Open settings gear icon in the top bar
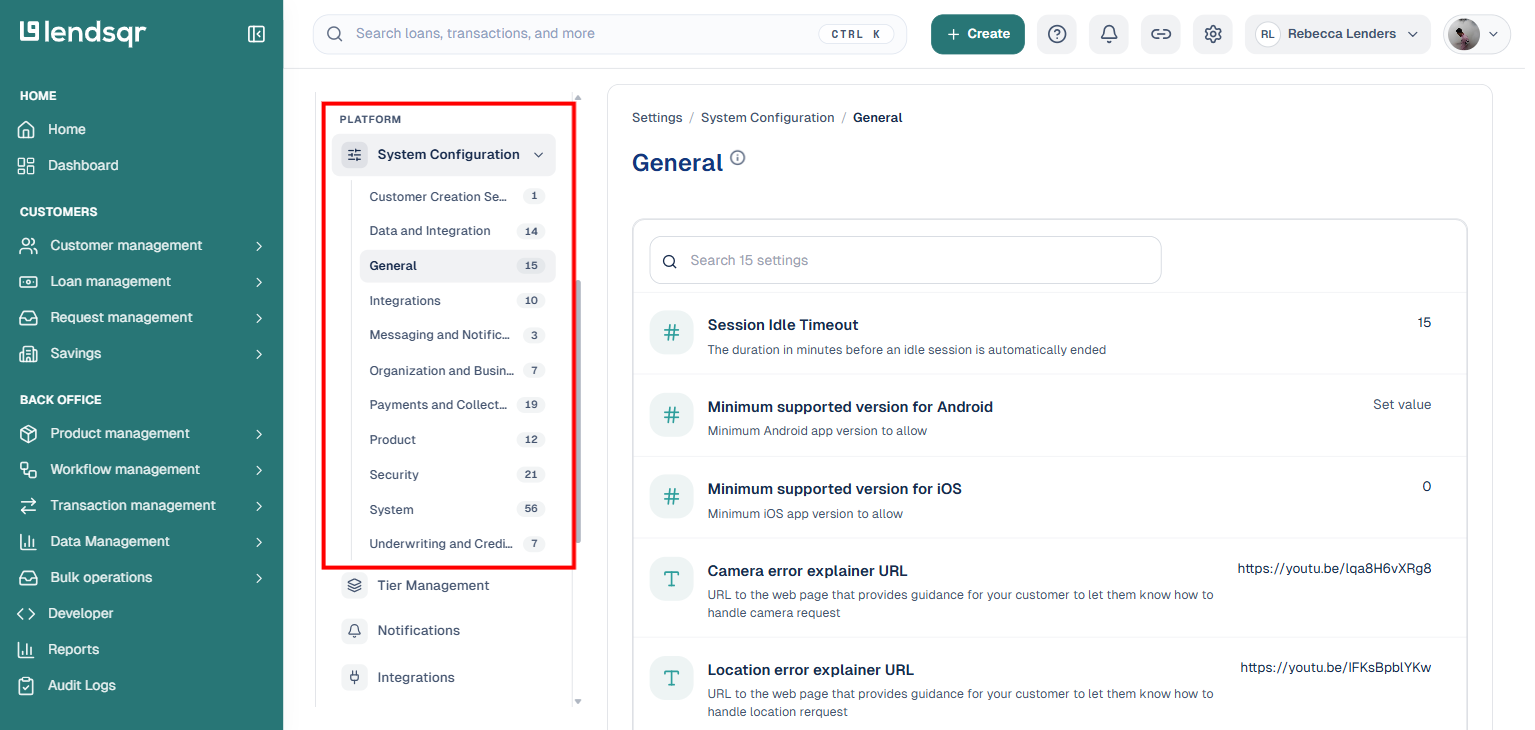This screenshot has width=1535, height=730. click(x=1213, y=34)
